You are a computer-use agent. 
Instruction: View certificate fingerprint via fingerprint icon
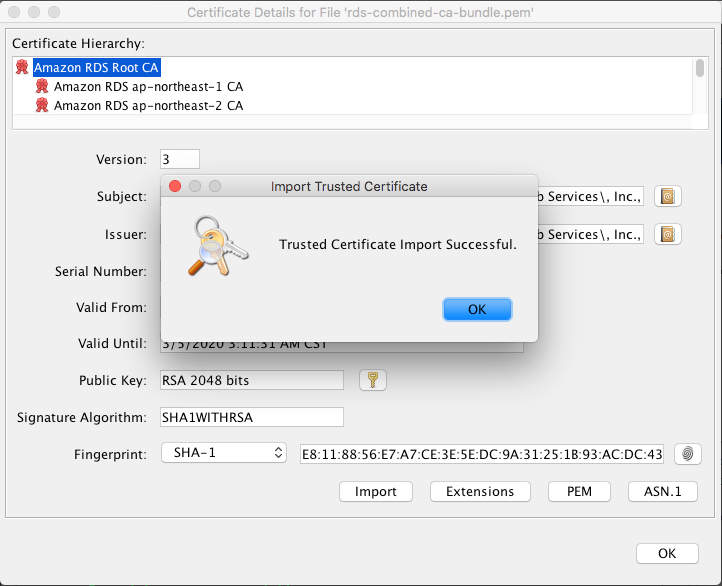[x=687, y=454]
